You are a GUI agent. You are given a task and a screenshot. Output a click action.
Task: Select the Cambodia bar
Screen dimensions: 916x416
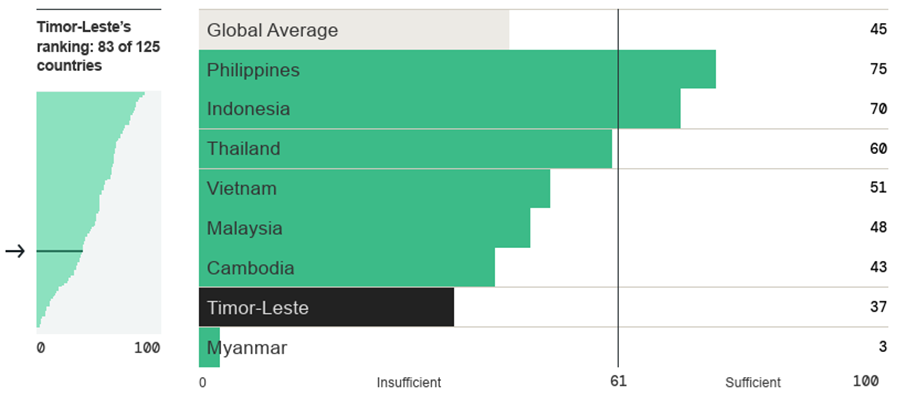tap(346, 268)
